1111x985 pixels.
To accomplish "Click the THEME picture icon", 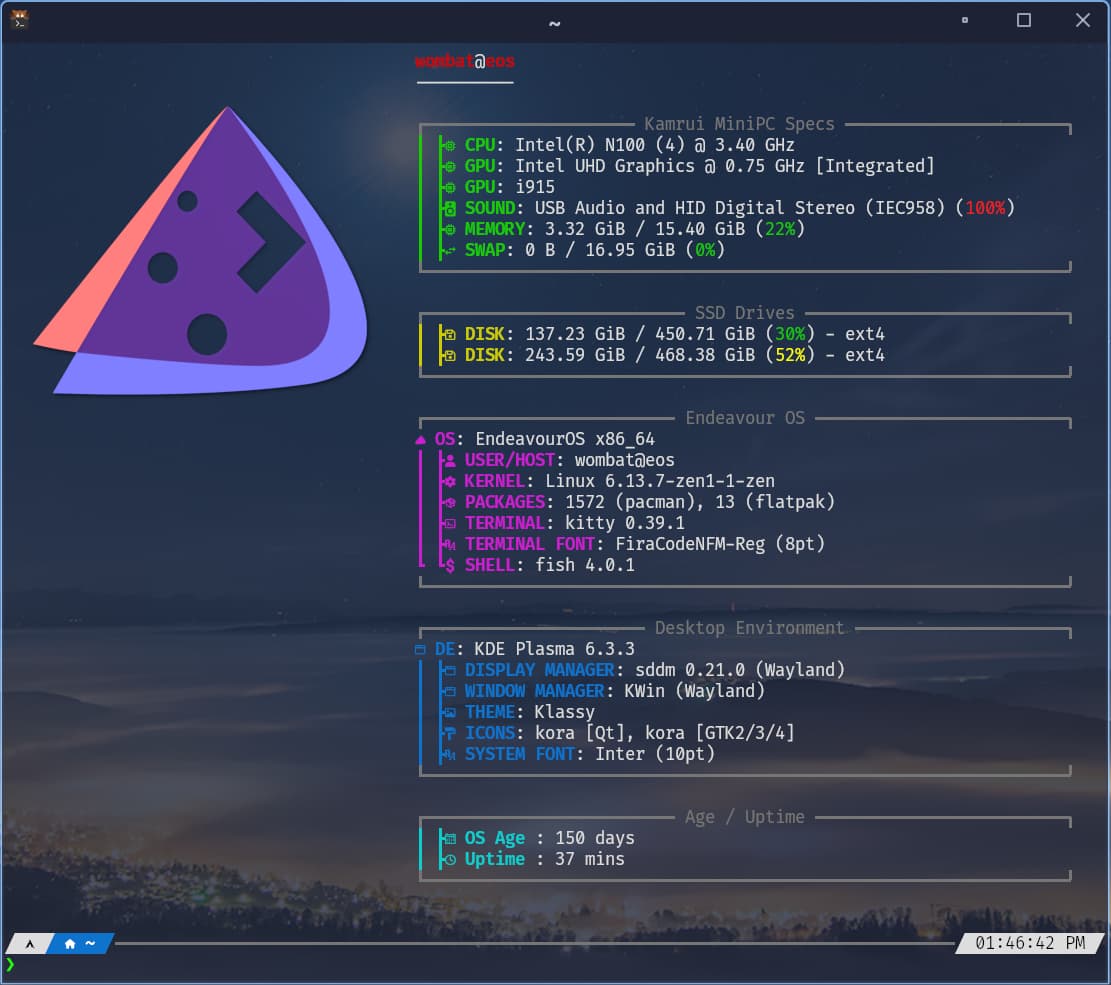I will (x=449, y=713).
